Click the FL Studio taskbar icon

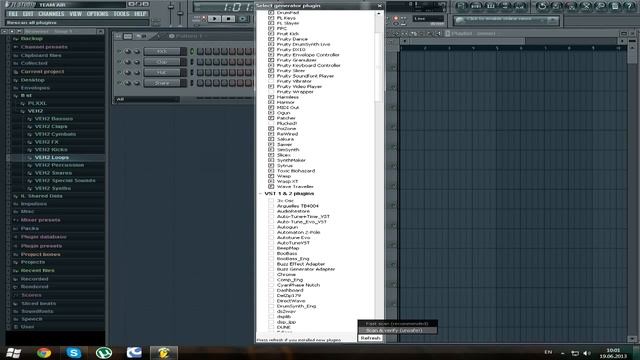164,353
